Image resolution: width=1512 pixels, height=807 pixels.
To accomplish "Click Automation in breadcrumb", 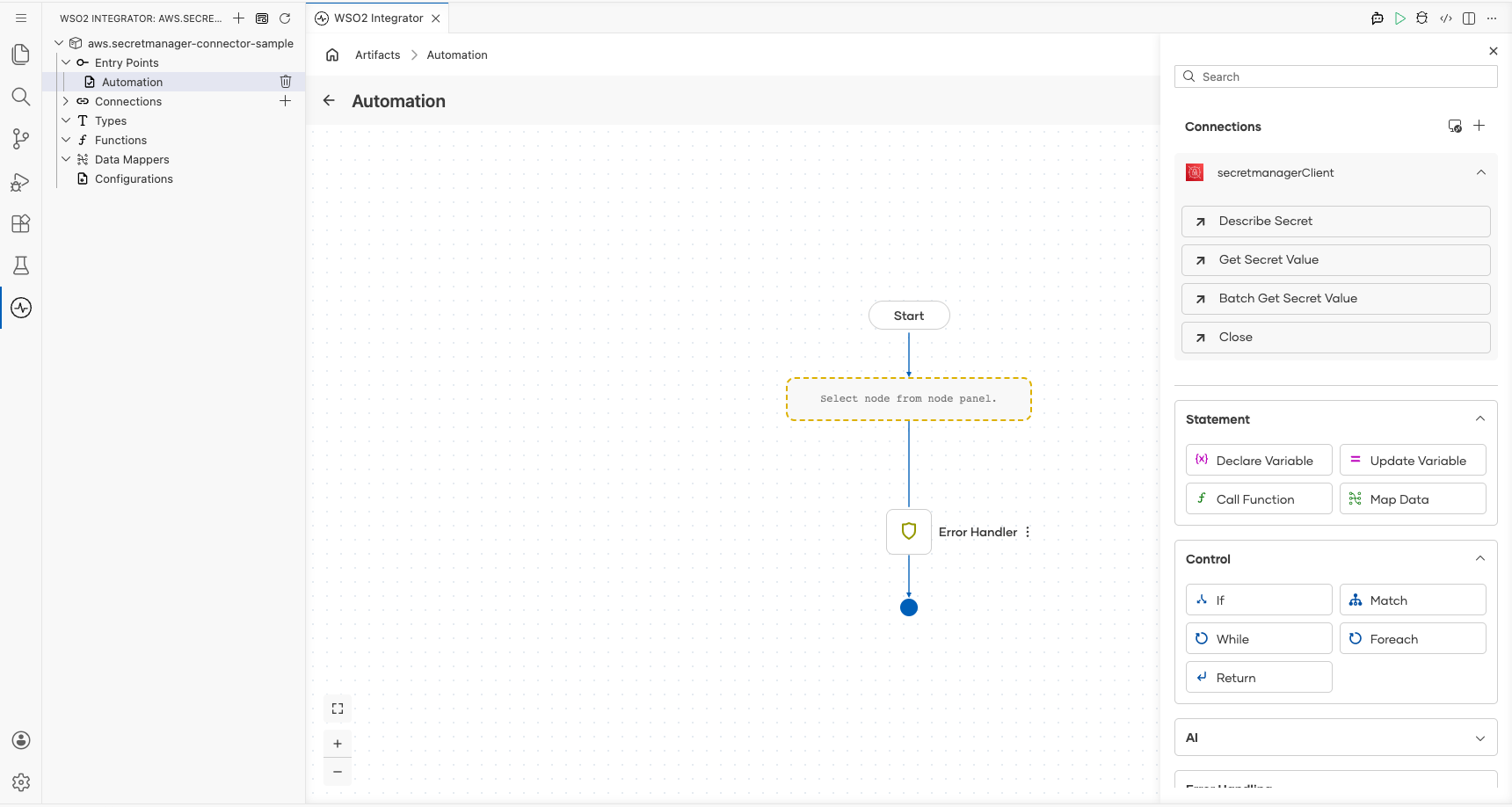I will [457, 55].
